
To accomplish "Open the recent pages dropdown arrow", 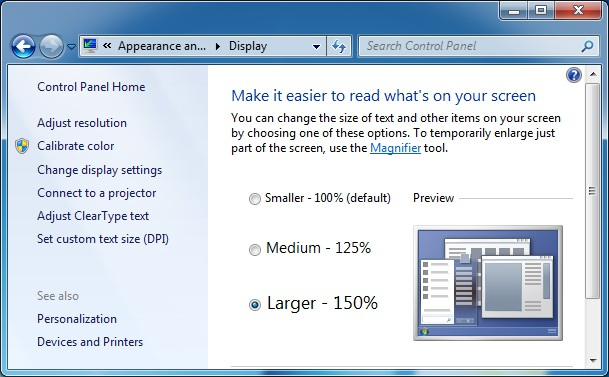I will click(71, 47).
